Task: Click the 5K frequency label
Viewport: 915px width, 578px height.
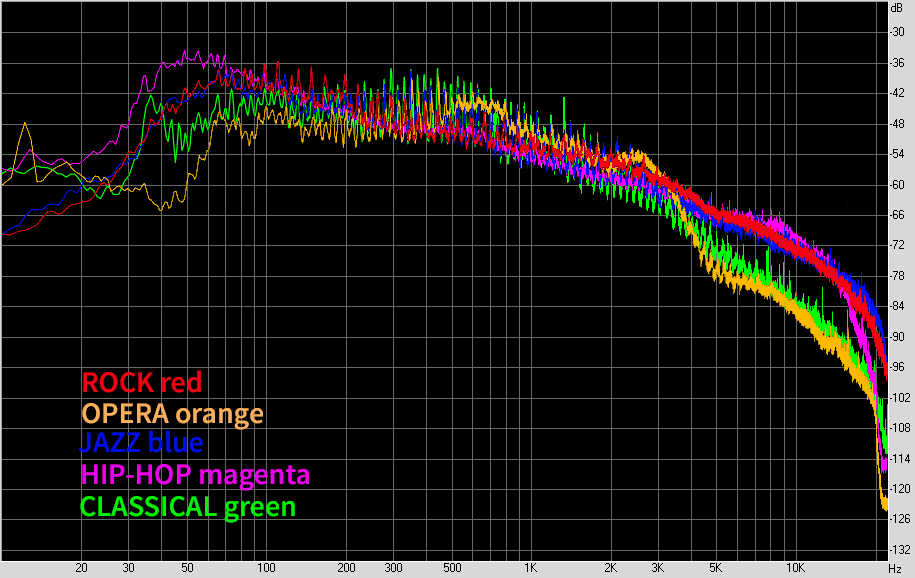Action: (715, 567)
